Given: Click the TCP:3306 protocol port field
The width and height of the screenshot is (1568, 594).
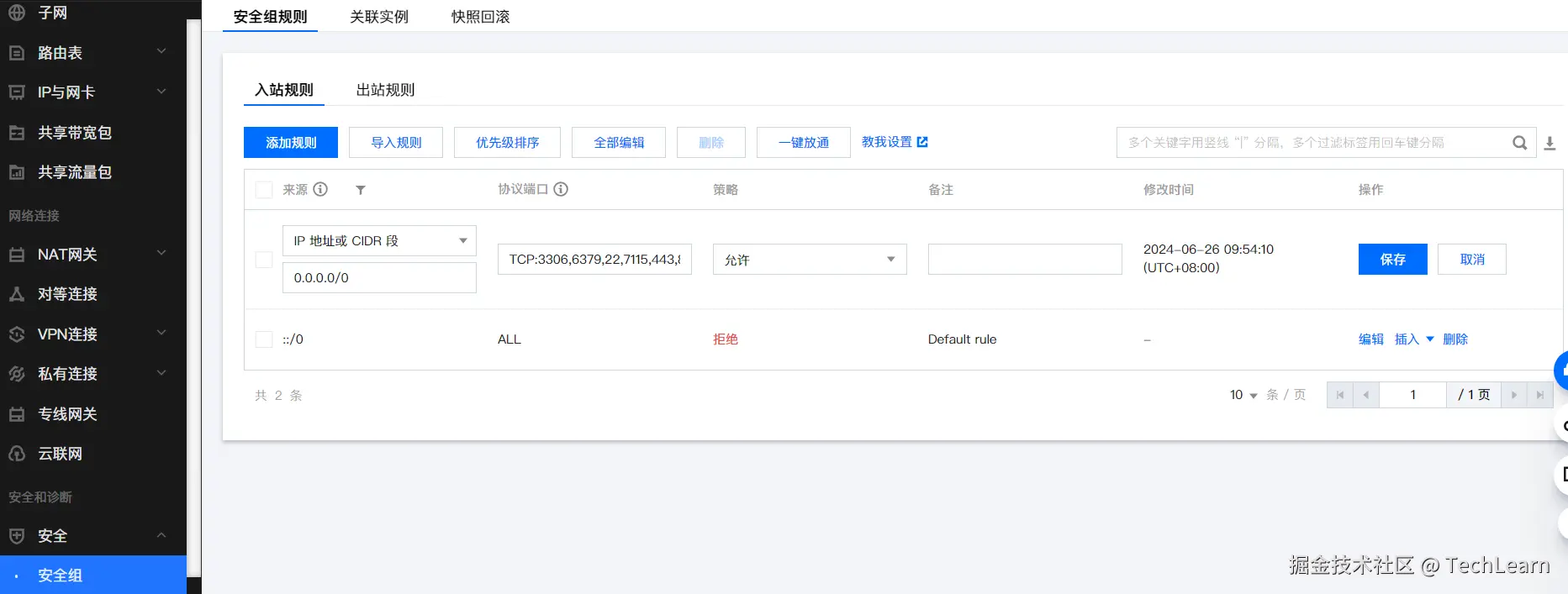Looking at the screenshot, I should pyautogui.click(x=594, y=260).
